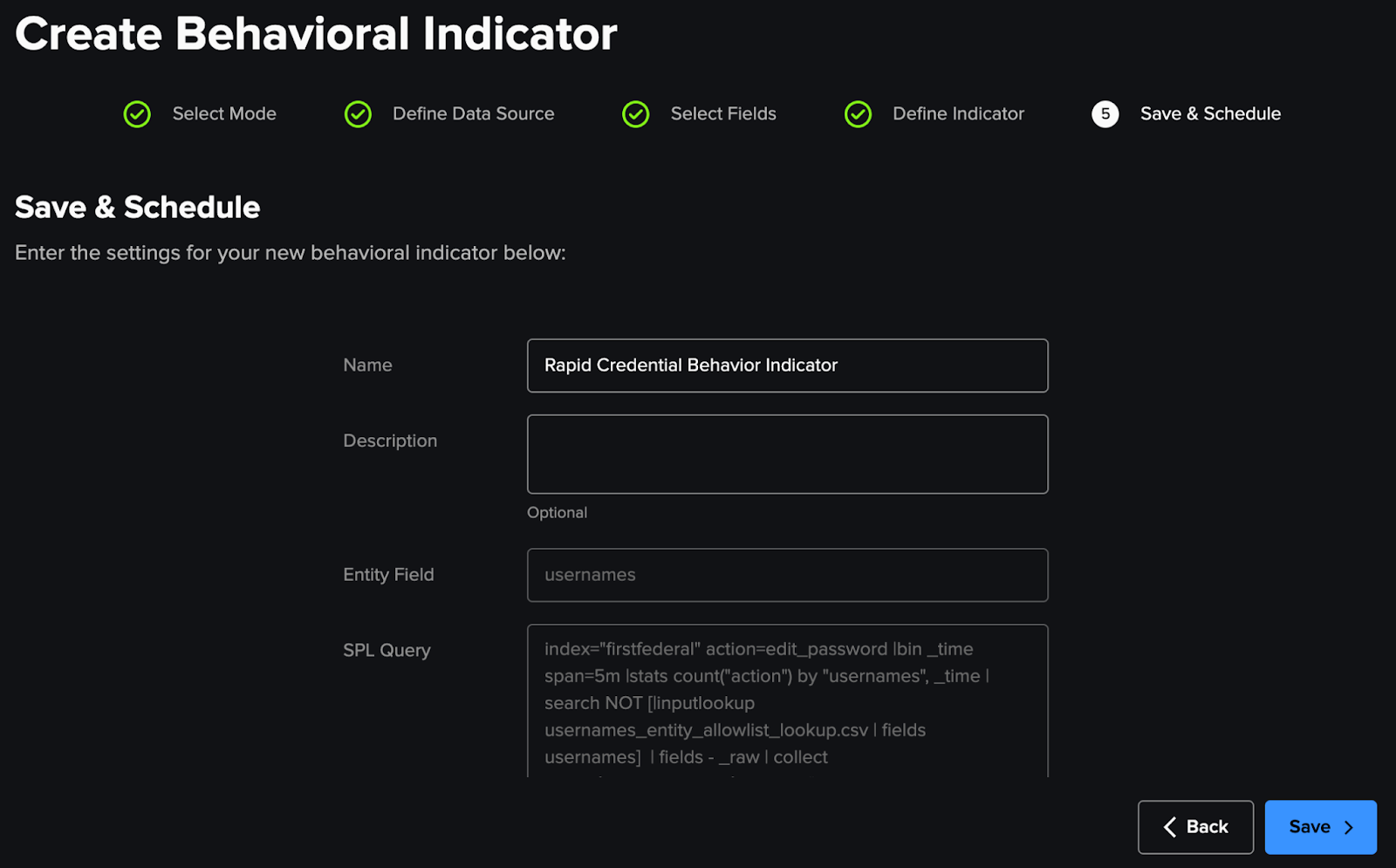Viewport: 1396px width, 868px height.
Task: Select the Entity Field input showing usernames
Action: (x=786, y=575)
